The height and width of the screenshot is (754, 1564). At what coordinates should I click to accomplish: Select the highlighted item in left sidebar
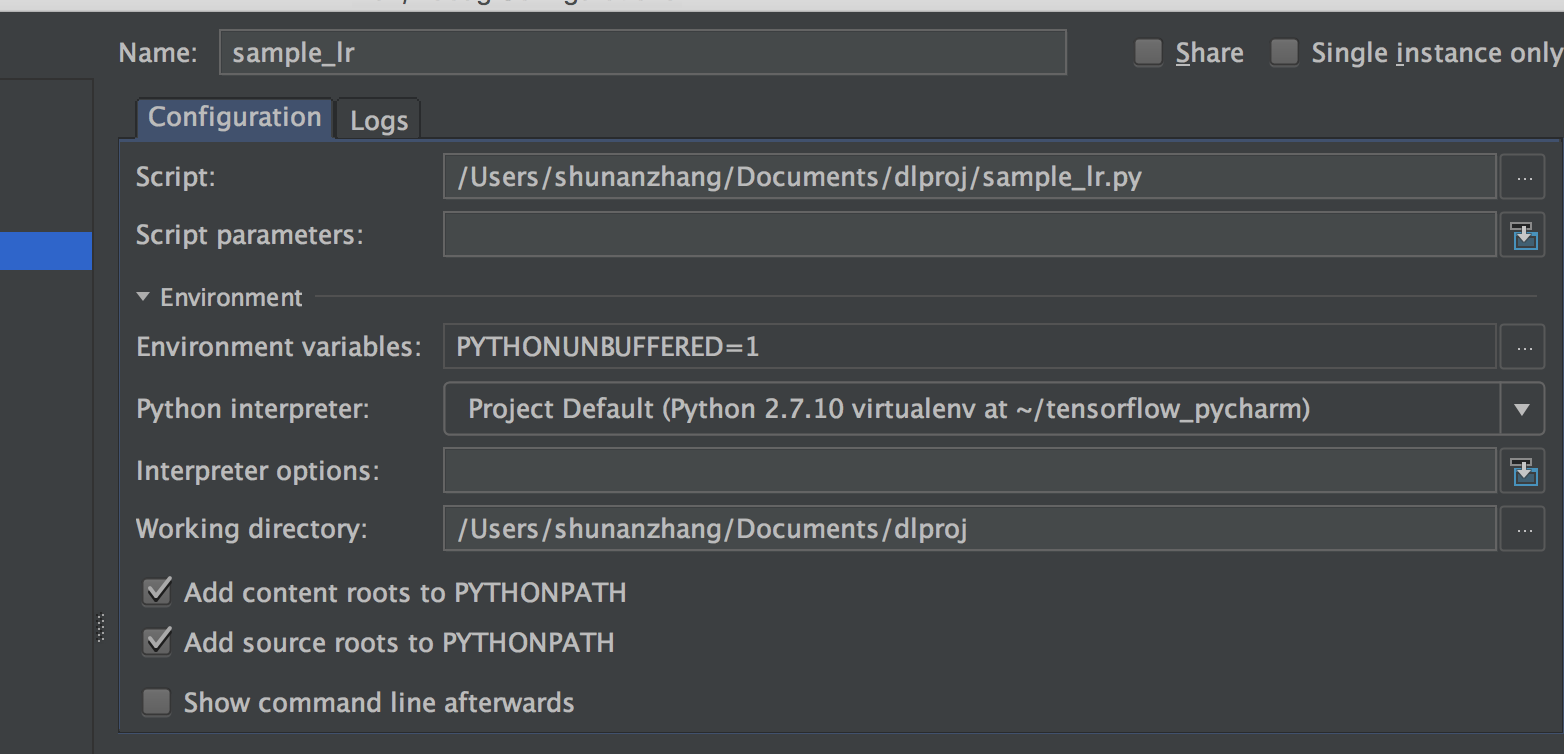[x=46, y=251]
